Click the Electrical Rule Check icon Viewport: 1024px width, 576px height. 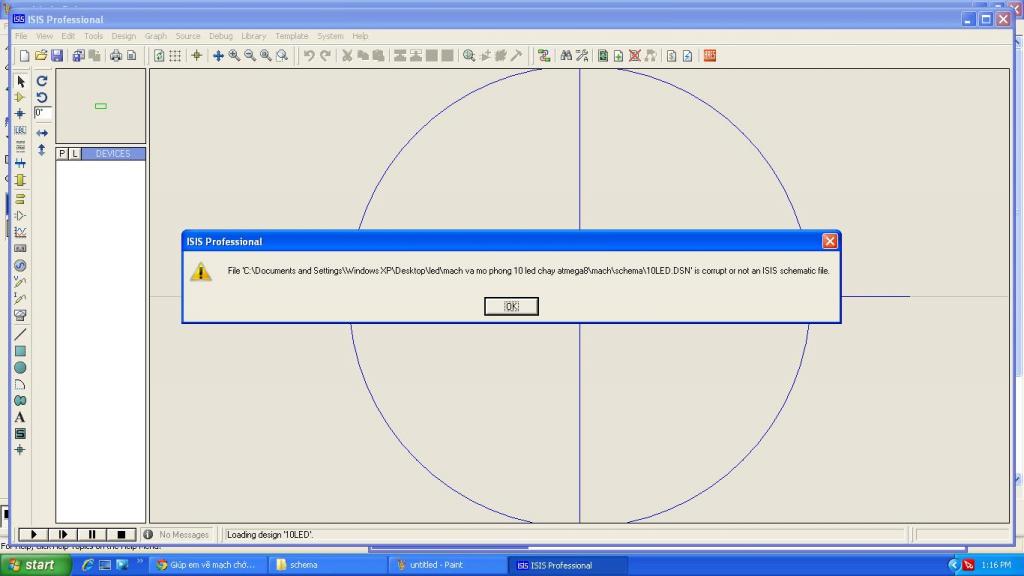pos(688,56)
